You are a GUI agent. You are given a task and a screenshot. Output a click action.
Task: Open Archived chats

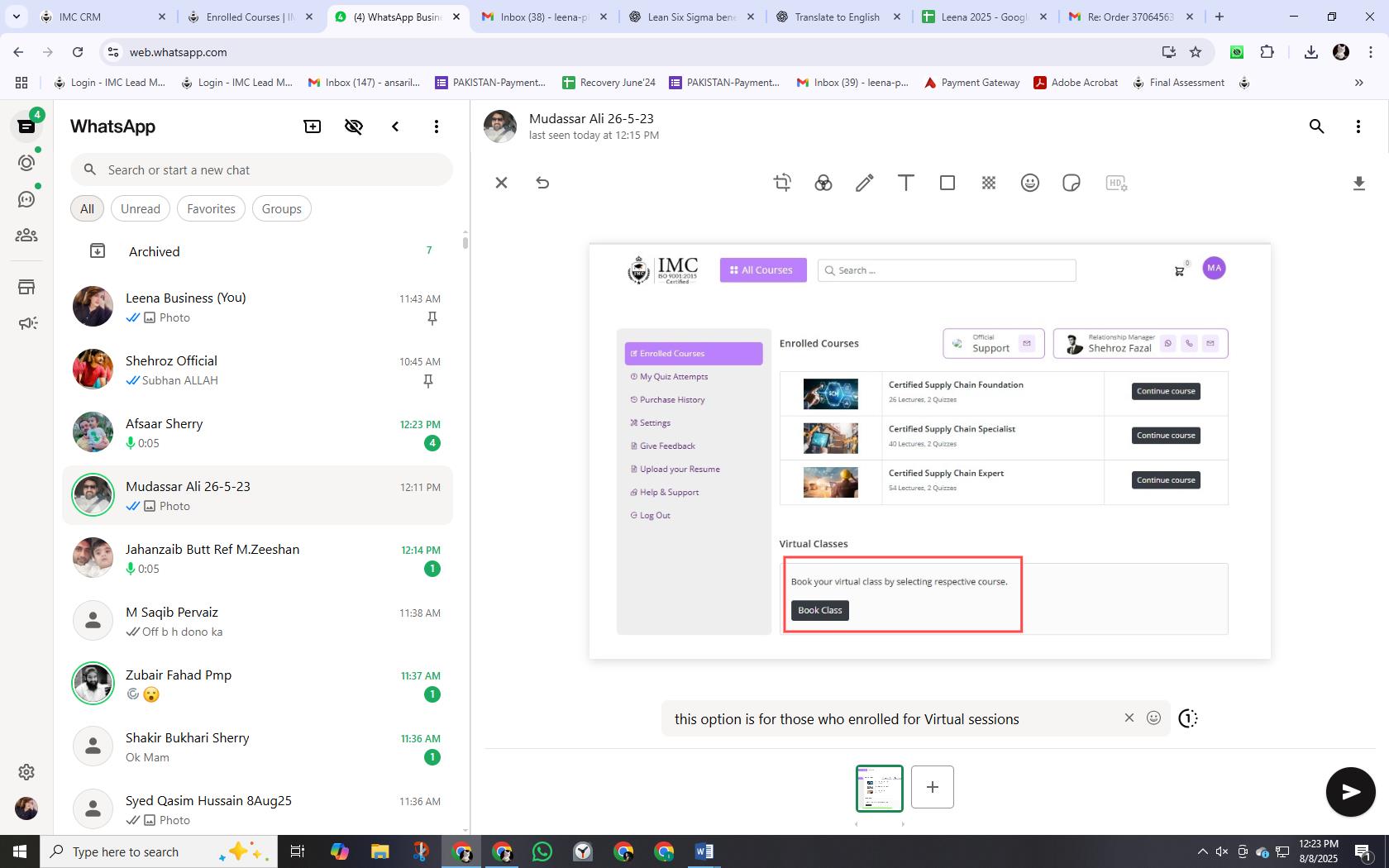258,251
